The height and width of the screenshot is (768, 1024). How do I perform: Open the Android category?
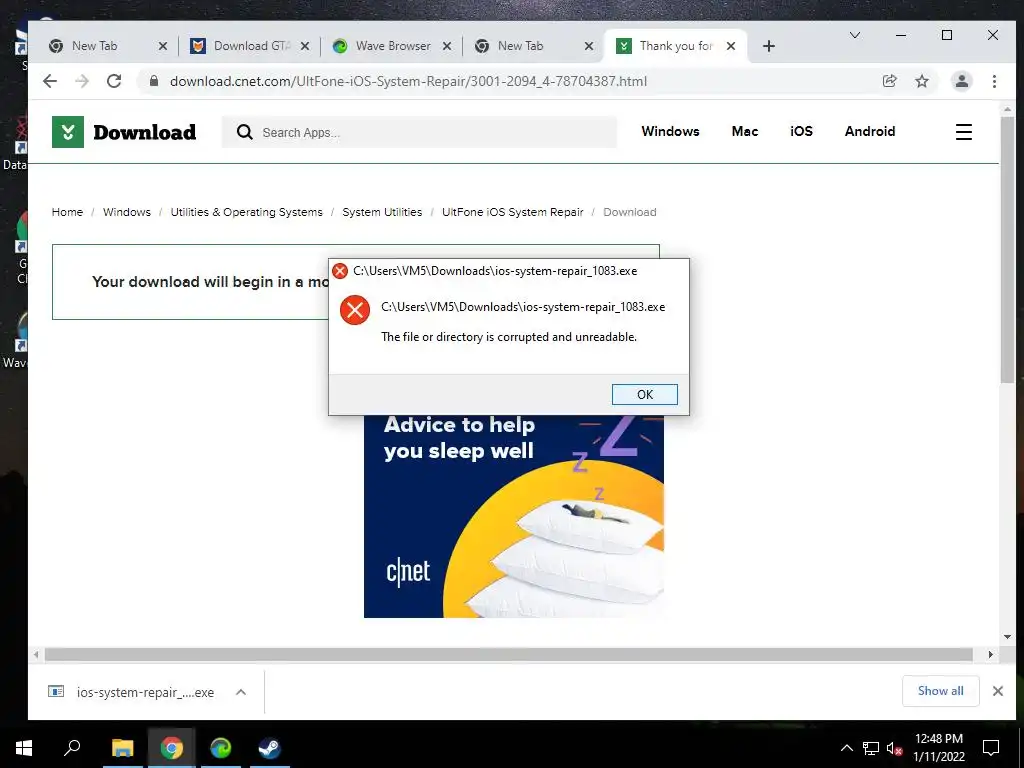pos(870,131)
